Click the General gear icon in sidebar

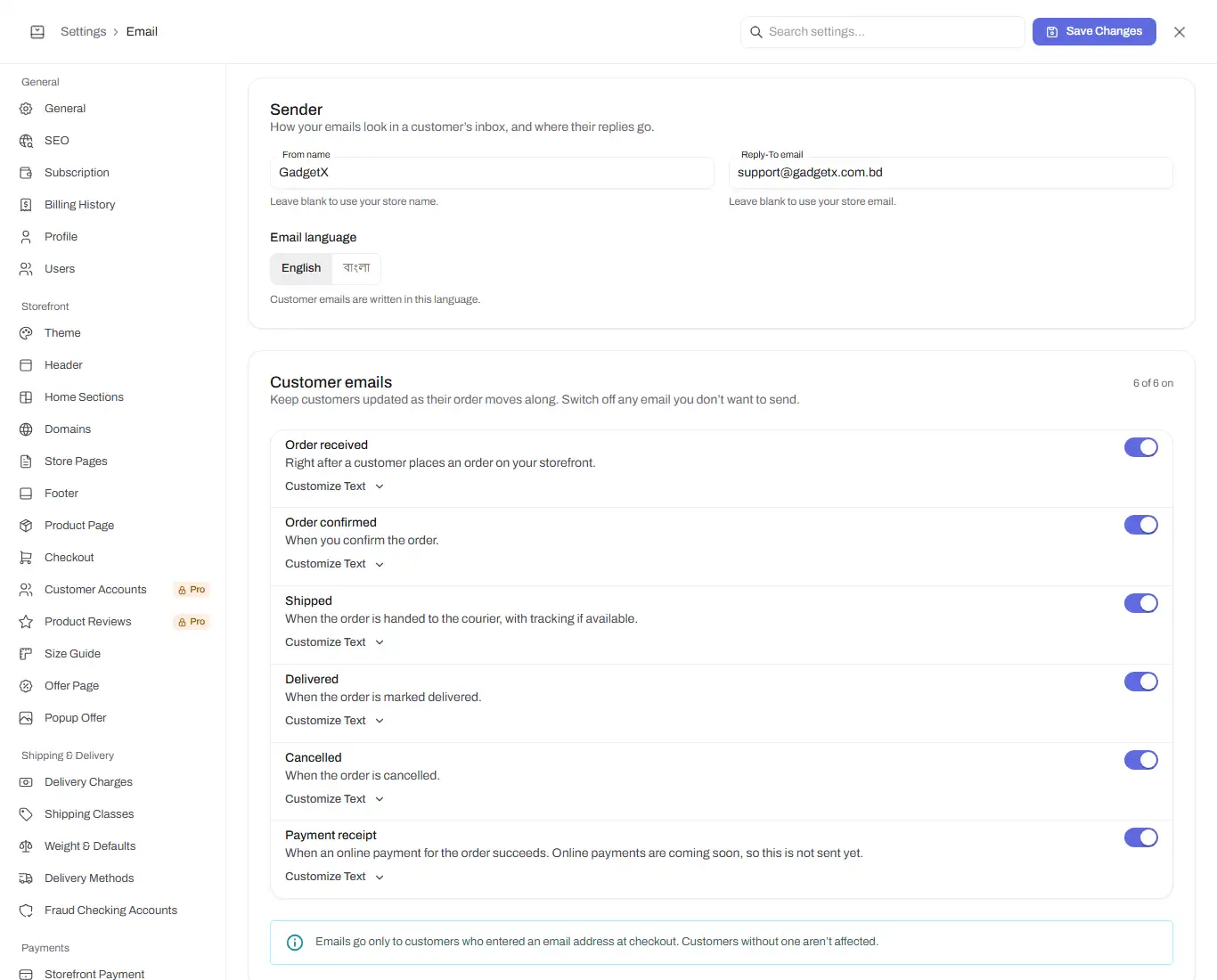(x=26, y=109)
